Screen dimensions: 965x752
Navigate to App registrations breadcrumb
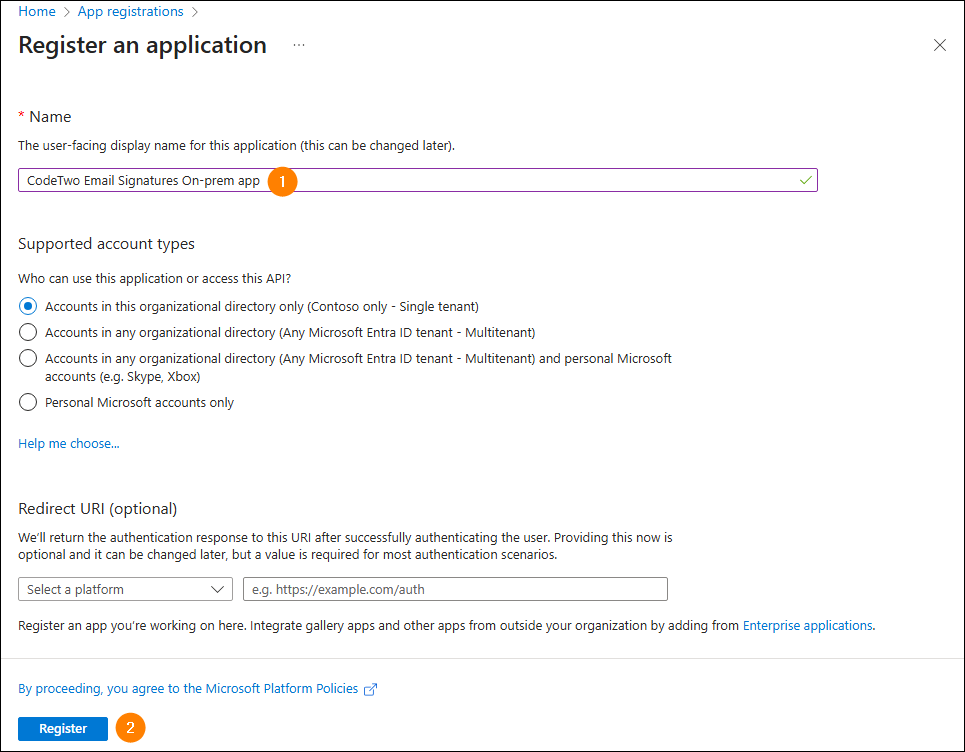pos(130,12)
